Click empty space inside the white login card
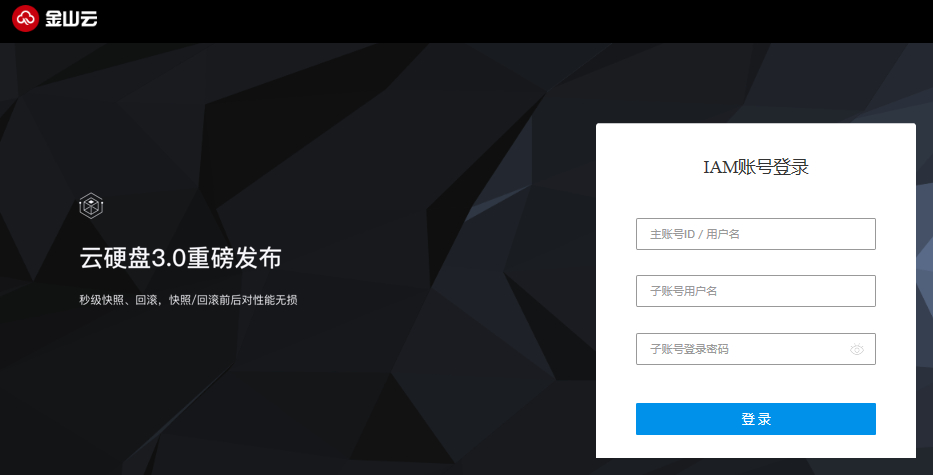This screenshot has height=475, width=933. [x=756, y=384]
